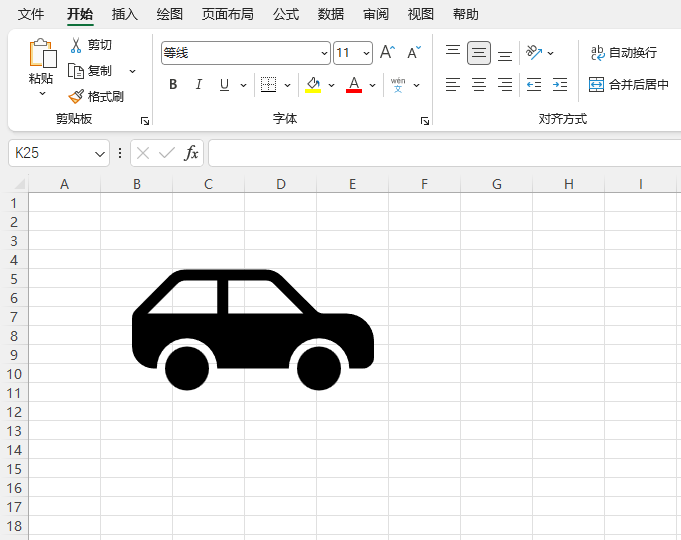Switch to the 公式 Formulas tab
This screenshot has width=681, height=540.
(x=286, y=14)
